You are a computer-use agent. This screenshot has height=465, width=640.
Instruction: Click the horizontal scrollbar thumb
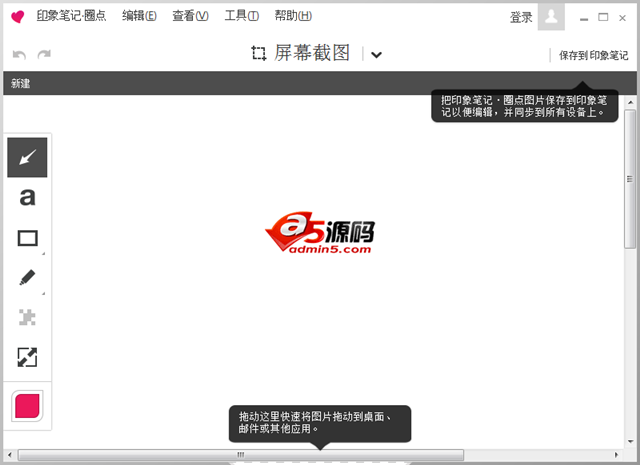[241, 454]
